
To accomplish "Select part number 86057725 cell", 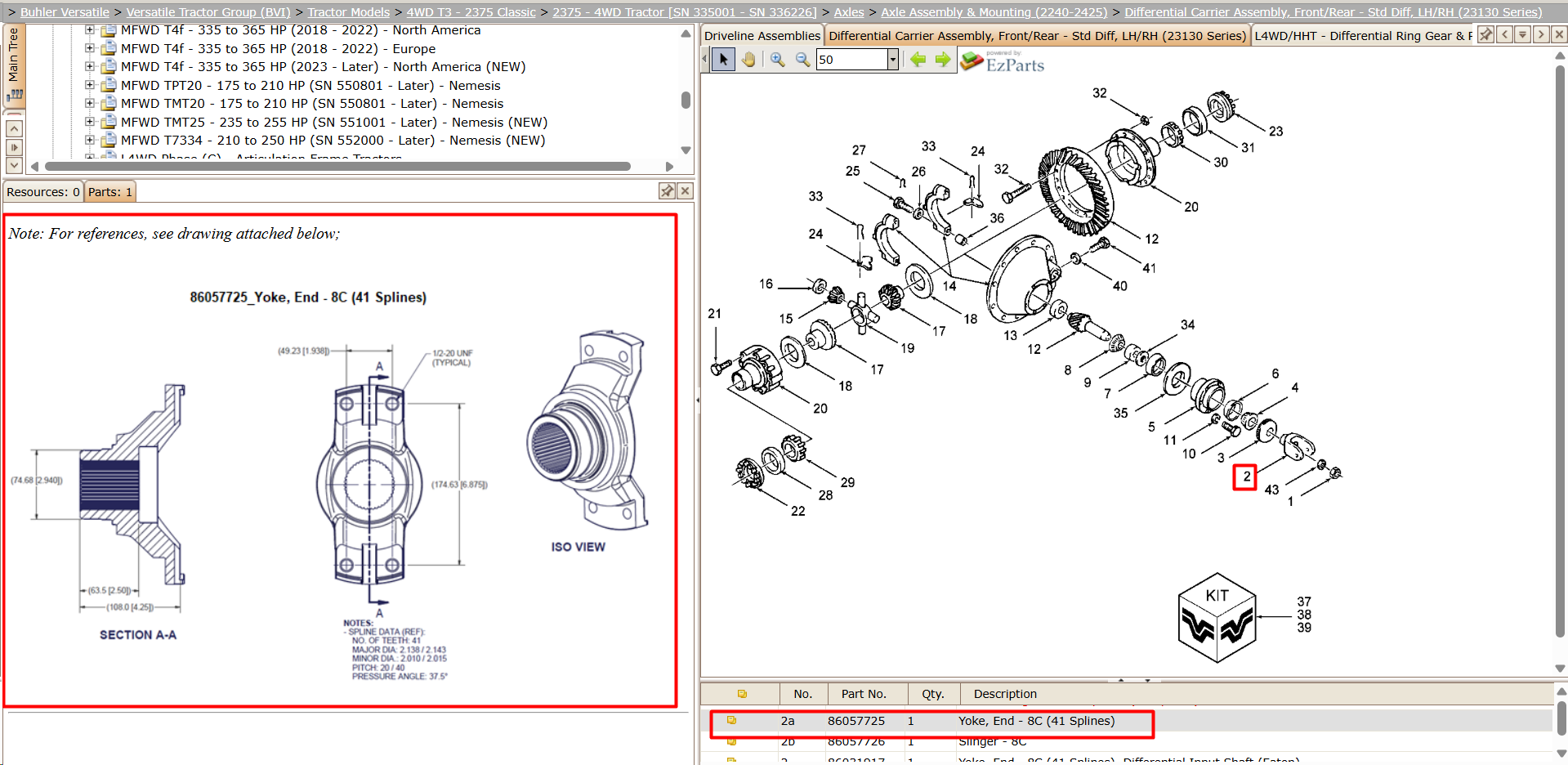I will [x=855, y=721].
